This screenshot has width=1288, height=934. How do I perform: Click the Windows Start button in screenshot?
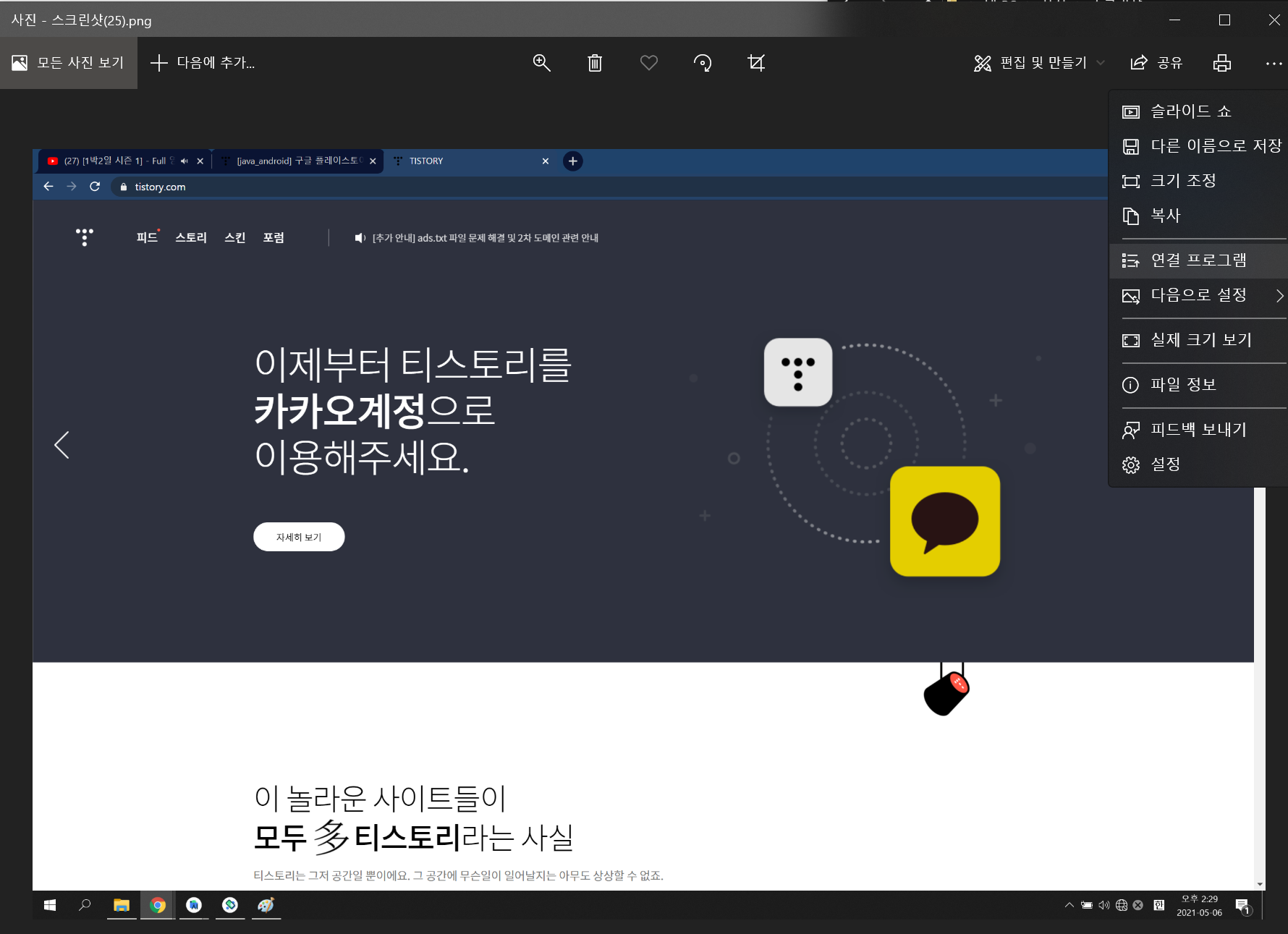50,905
